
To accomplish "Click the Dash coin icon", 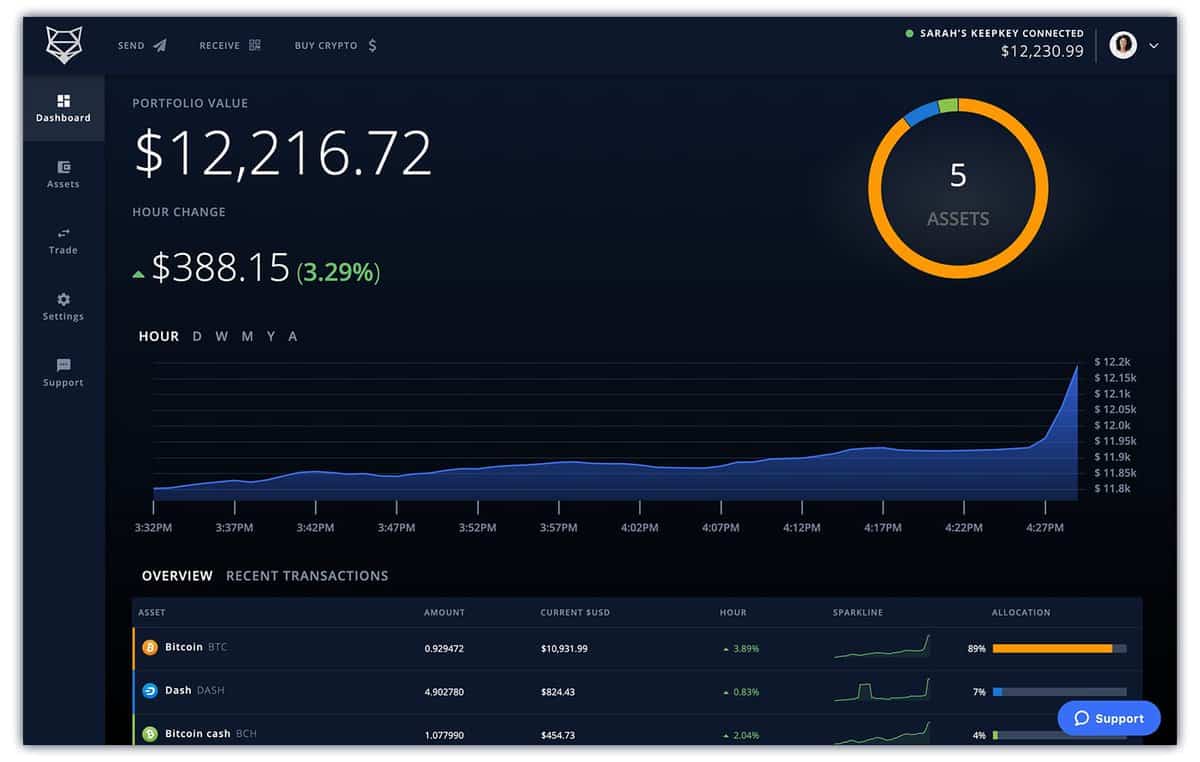I will click(150, 691).
